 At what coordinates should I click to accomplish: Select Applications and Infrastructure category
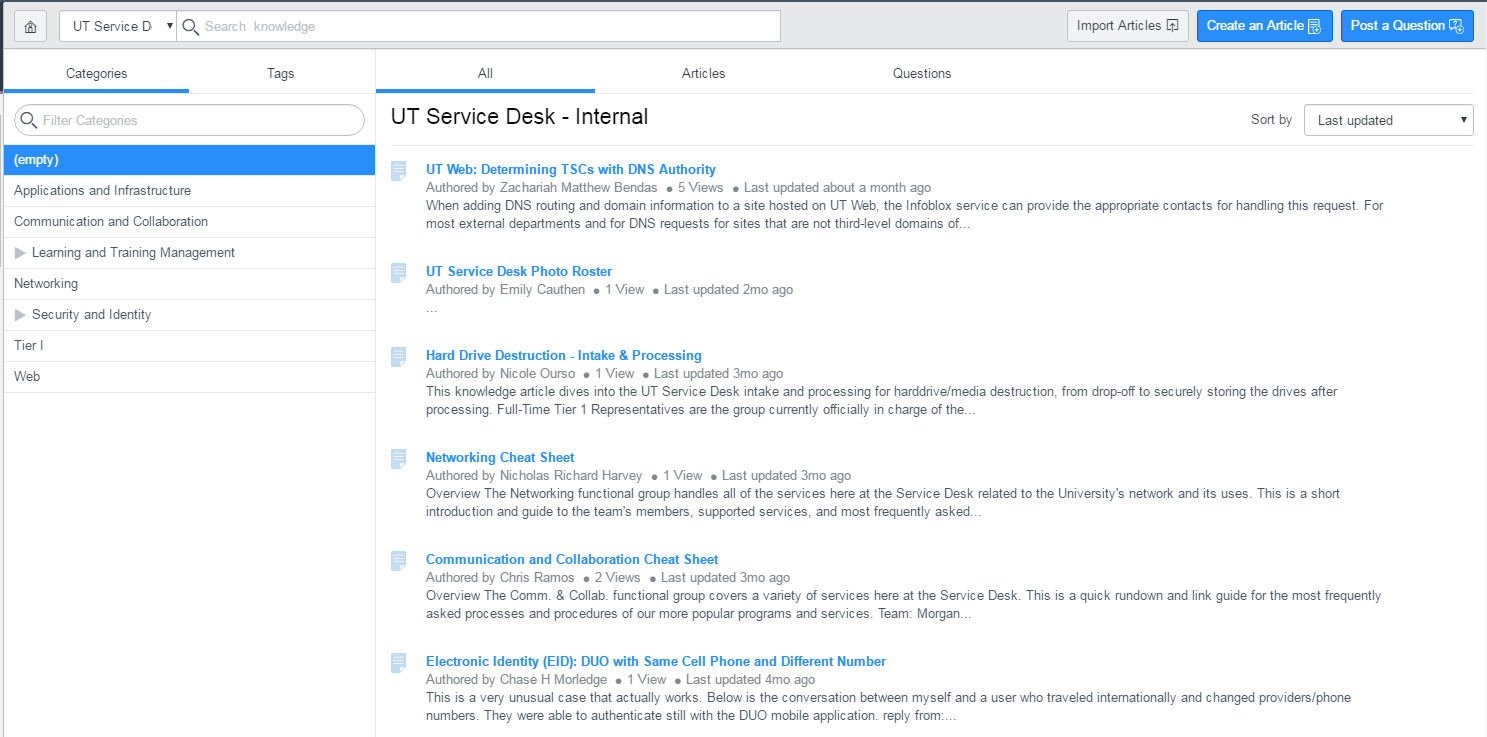pos(189,191)
